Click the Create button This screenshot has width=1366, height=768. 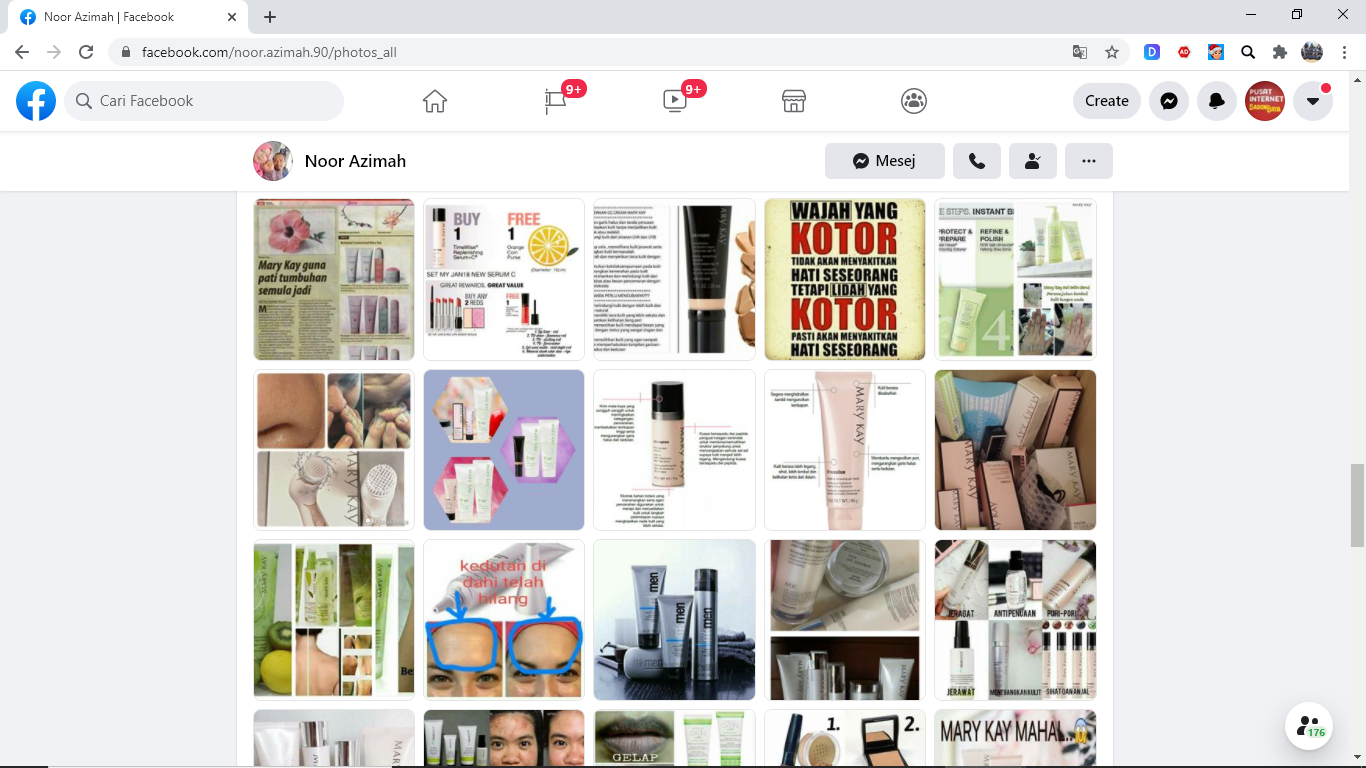(x=1106, y=101)
